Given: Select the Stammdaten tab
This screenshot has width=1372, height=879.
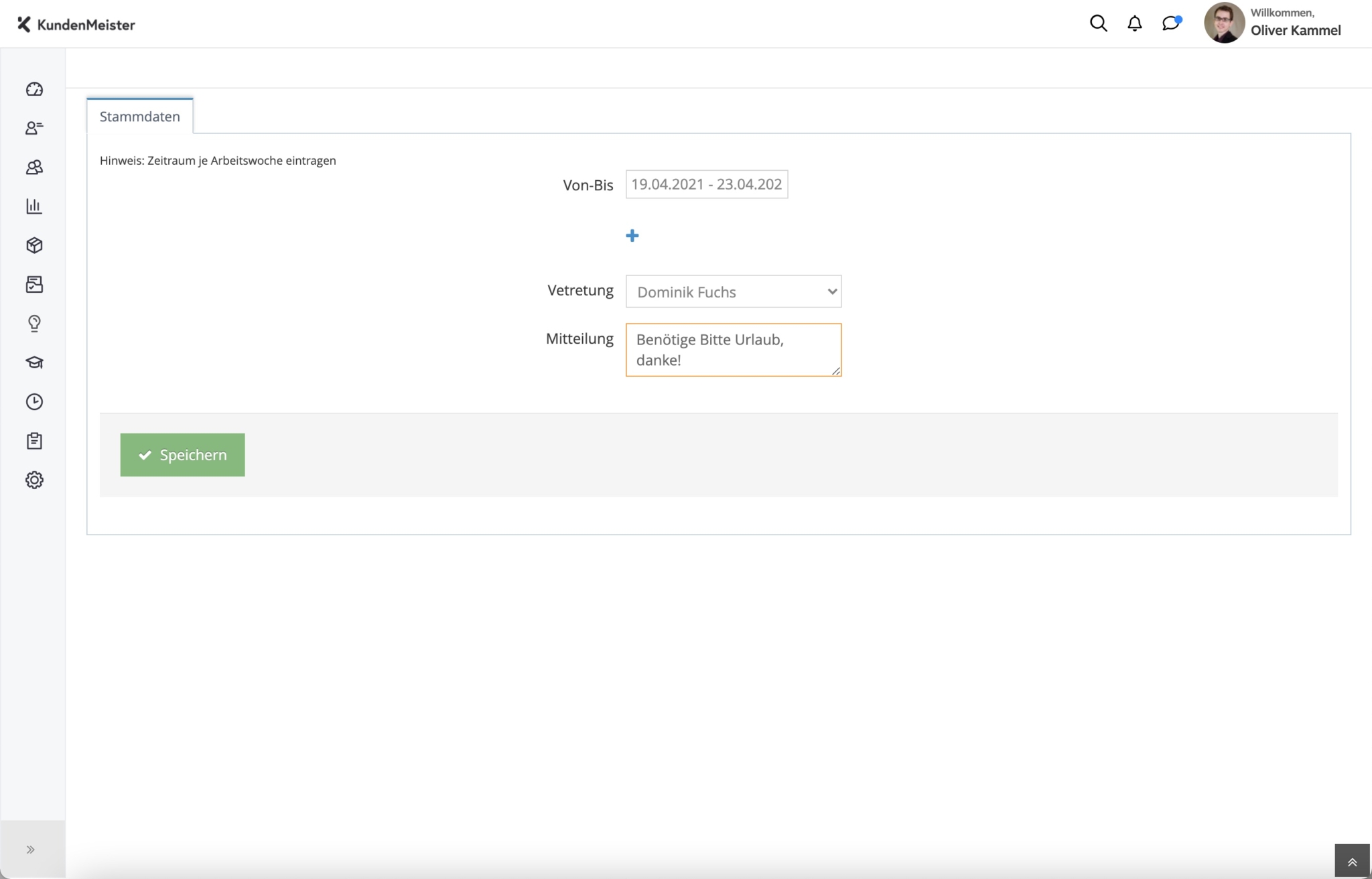Looking at the screenshot, I should [140, 116].
